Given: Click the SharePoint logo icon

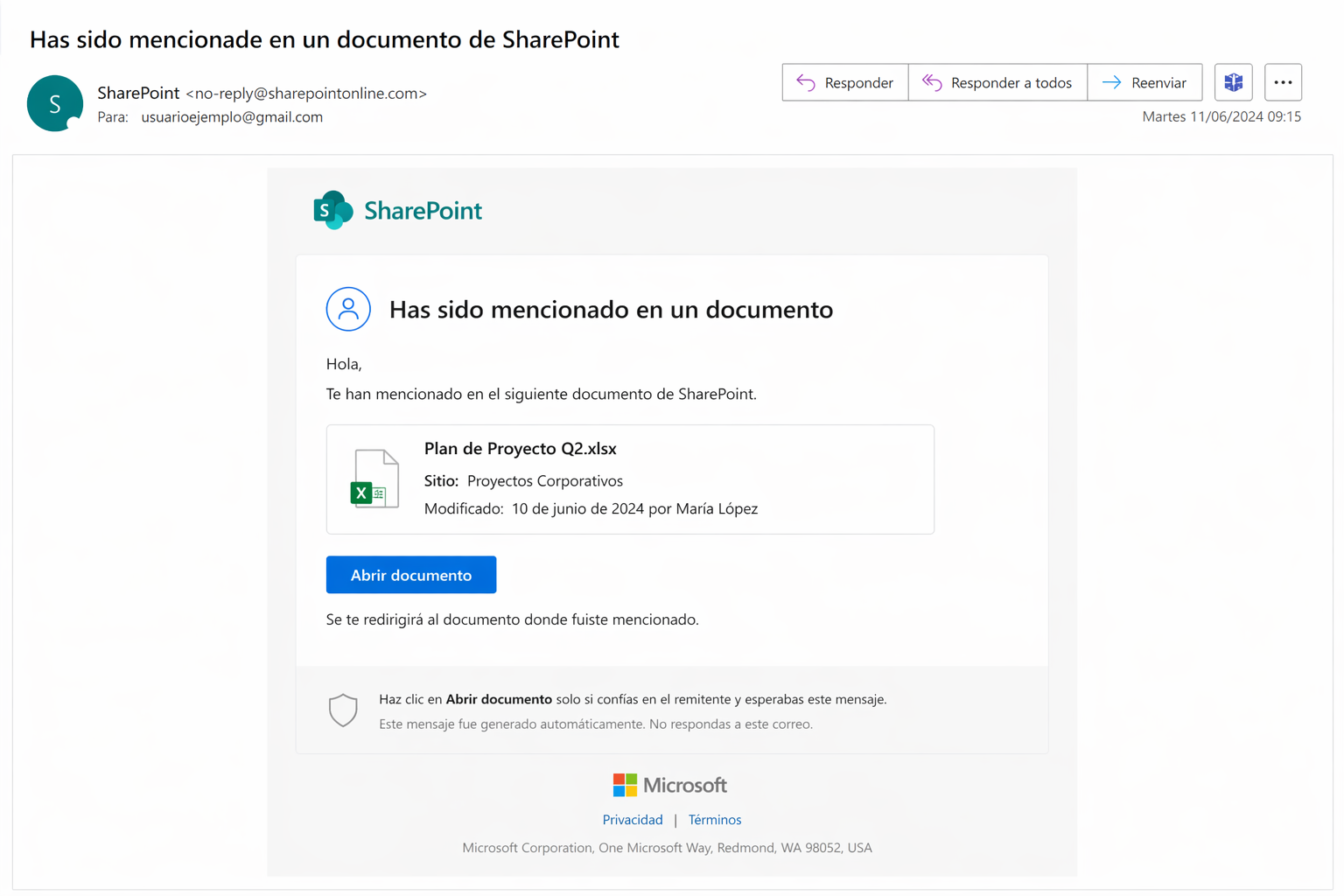Looking at the screenshot, I should pyautogui.click(x=332, y=210).
